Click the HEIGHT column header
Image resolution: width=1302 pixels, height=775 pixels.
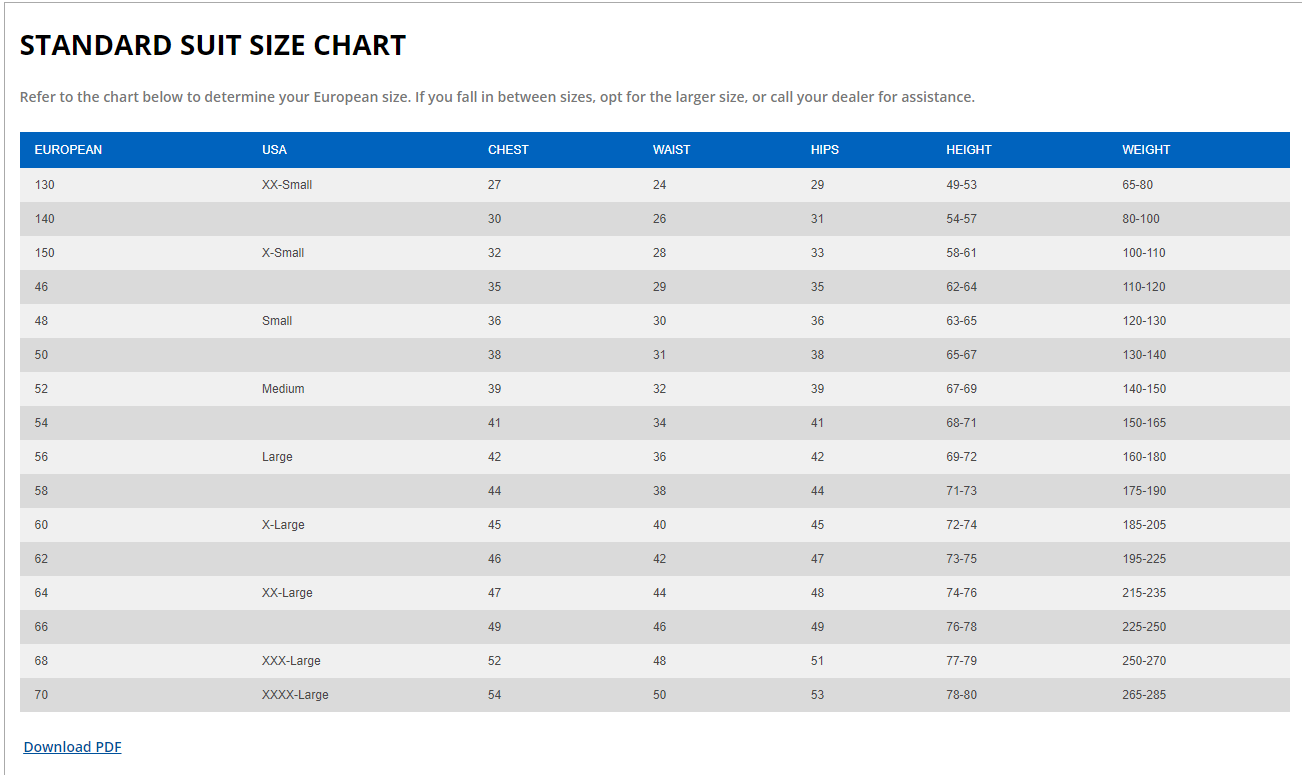pos(969,150)
